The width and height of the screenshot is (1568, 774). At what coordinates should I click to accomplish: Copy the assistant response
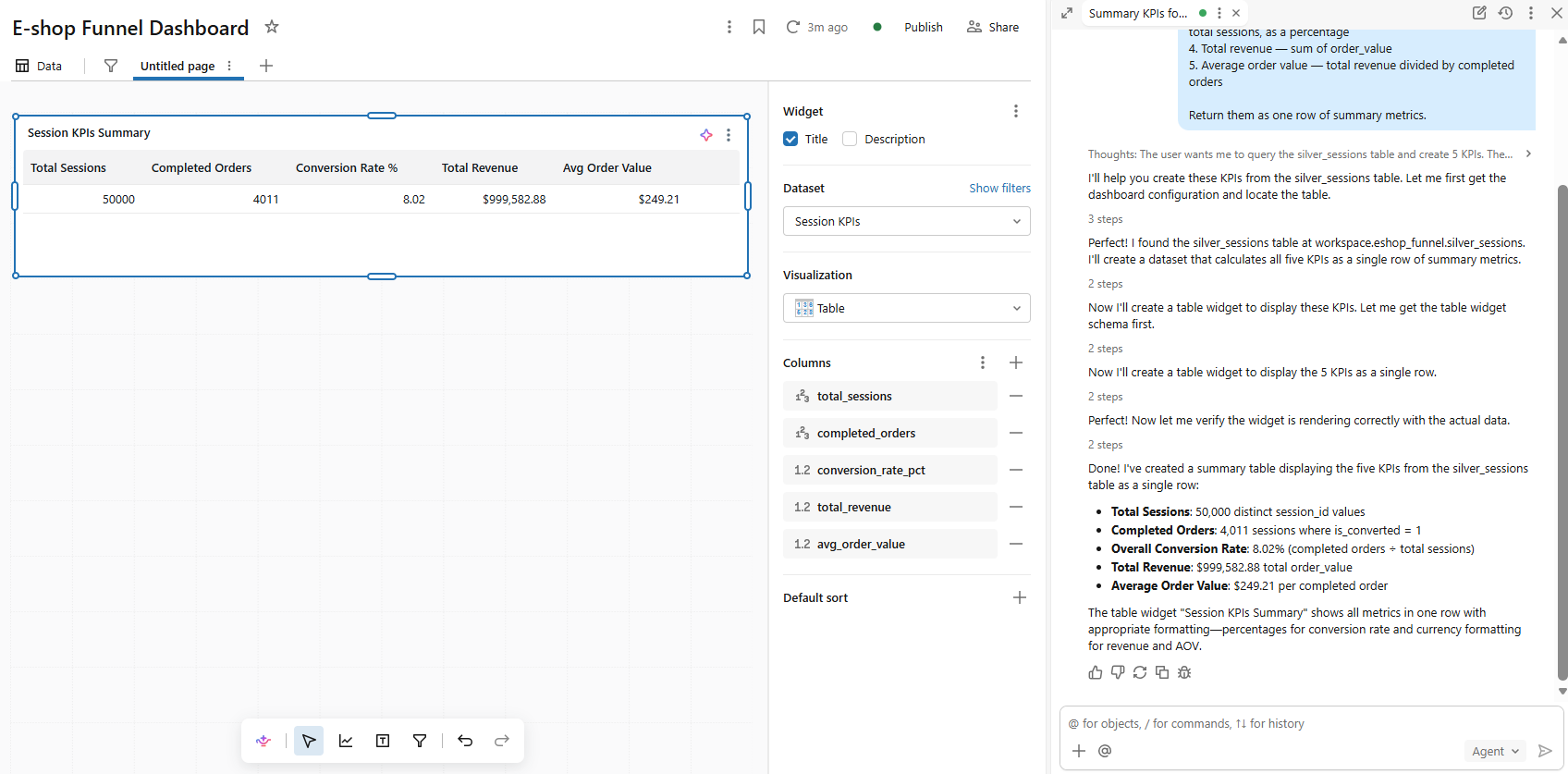[x=1162, y=672]
